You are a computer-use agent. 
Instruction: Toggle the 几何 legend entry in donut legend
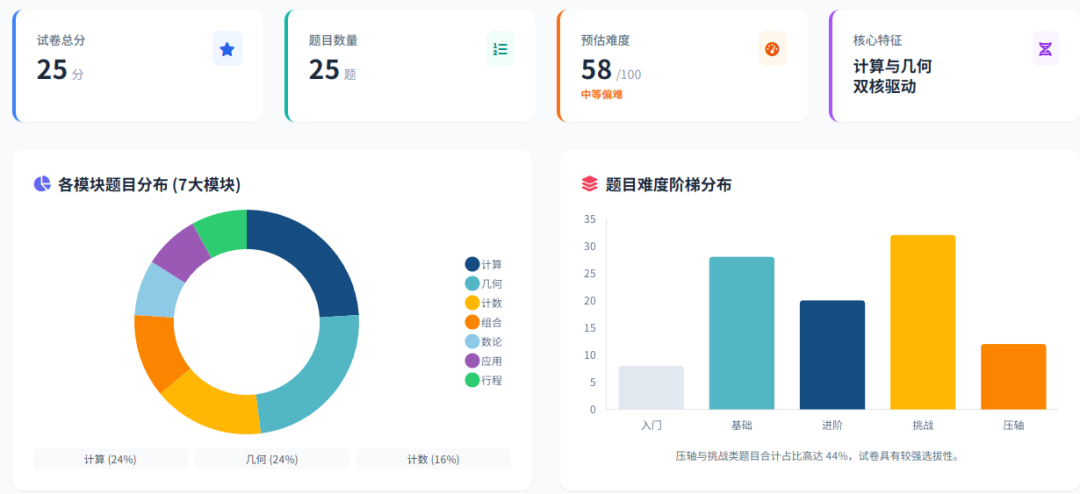click(484, 284)
